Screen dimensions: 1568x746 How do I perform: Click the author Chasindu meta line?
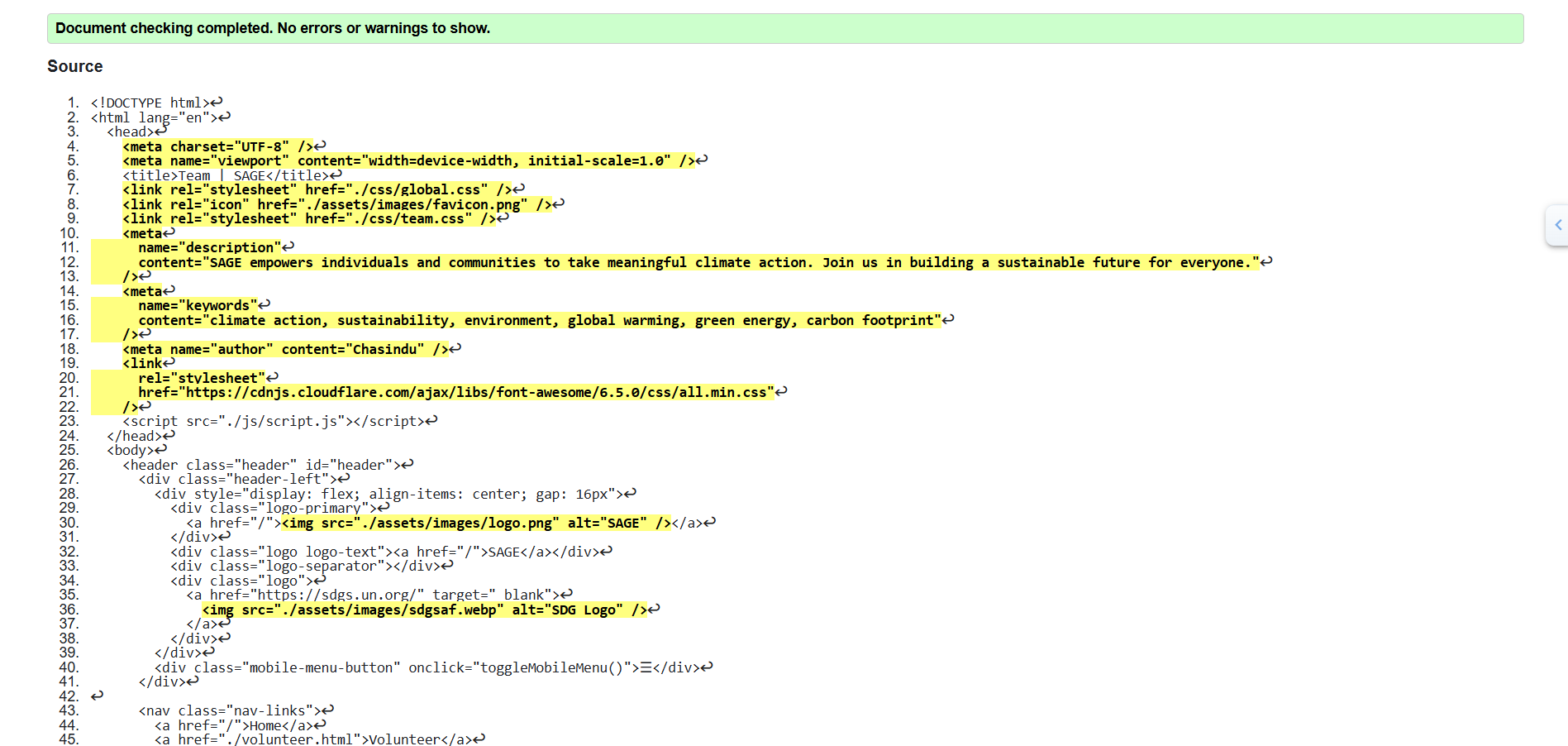pyautogui.click(x=292, y=349)
